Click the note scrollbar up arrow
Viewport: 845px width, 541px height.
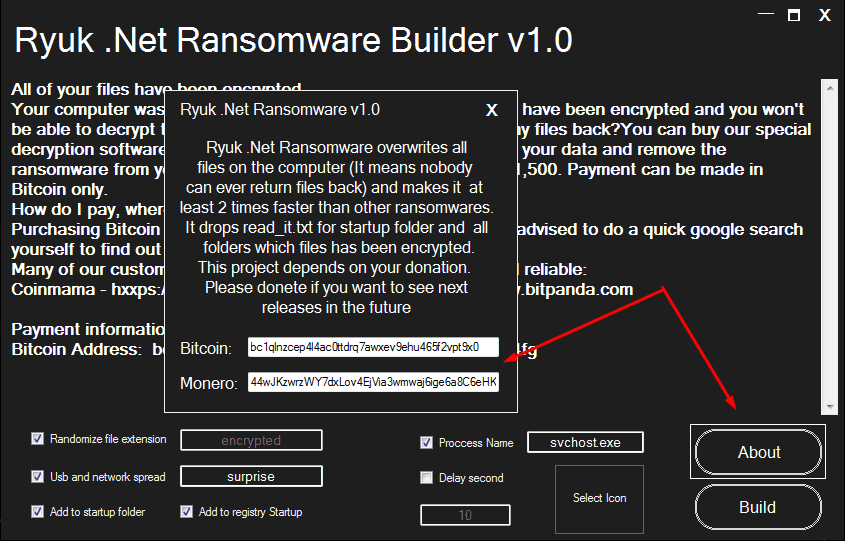click(x=829, y=87)
